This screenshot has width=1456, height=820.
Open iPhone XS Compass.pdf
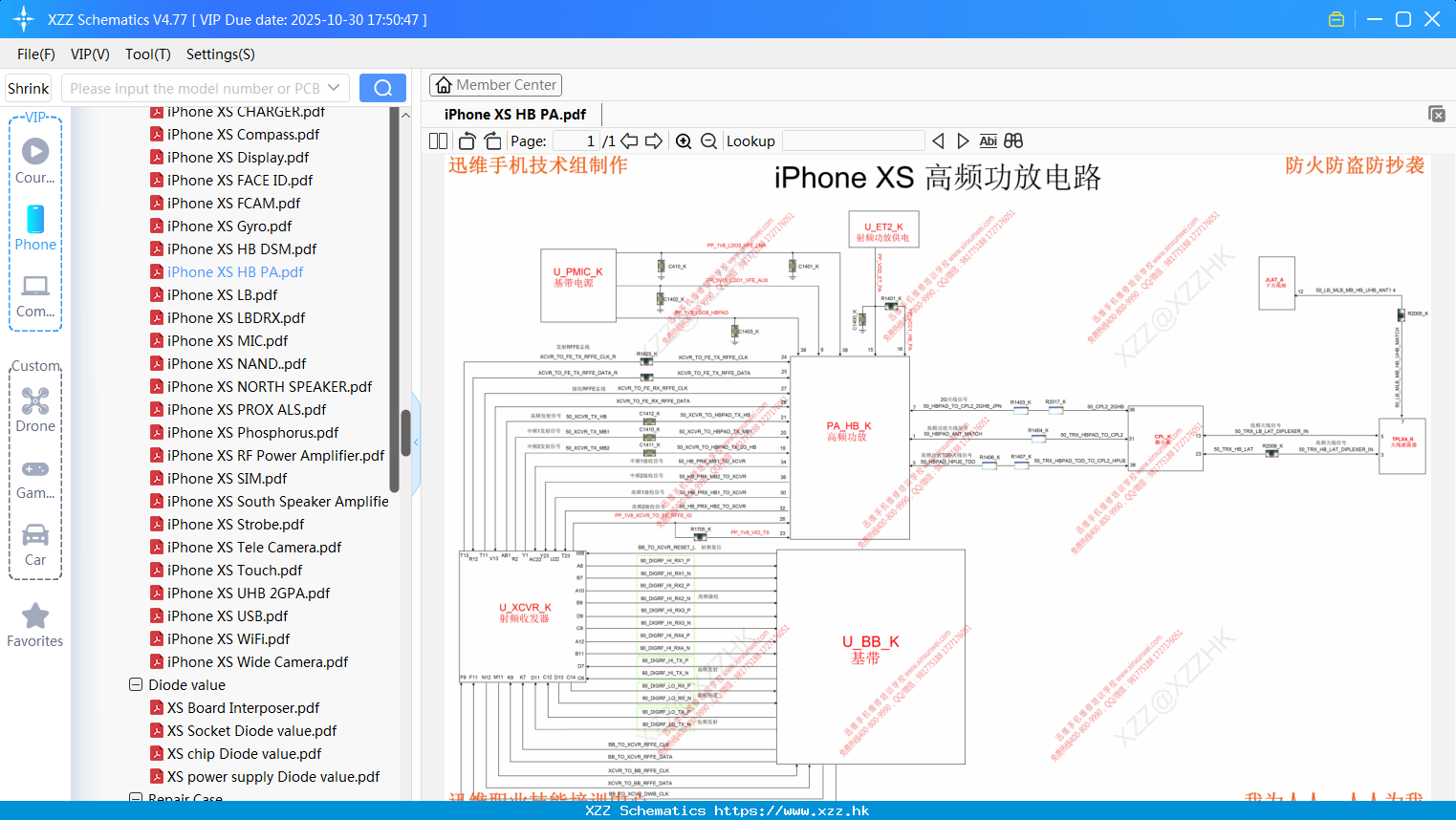click(243, 134)
